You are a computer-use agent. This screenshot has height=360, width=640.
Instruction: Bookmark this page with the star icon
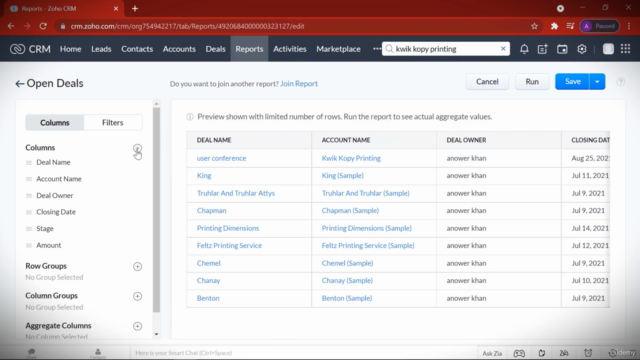pyautogui.click(x=534, y=26)
